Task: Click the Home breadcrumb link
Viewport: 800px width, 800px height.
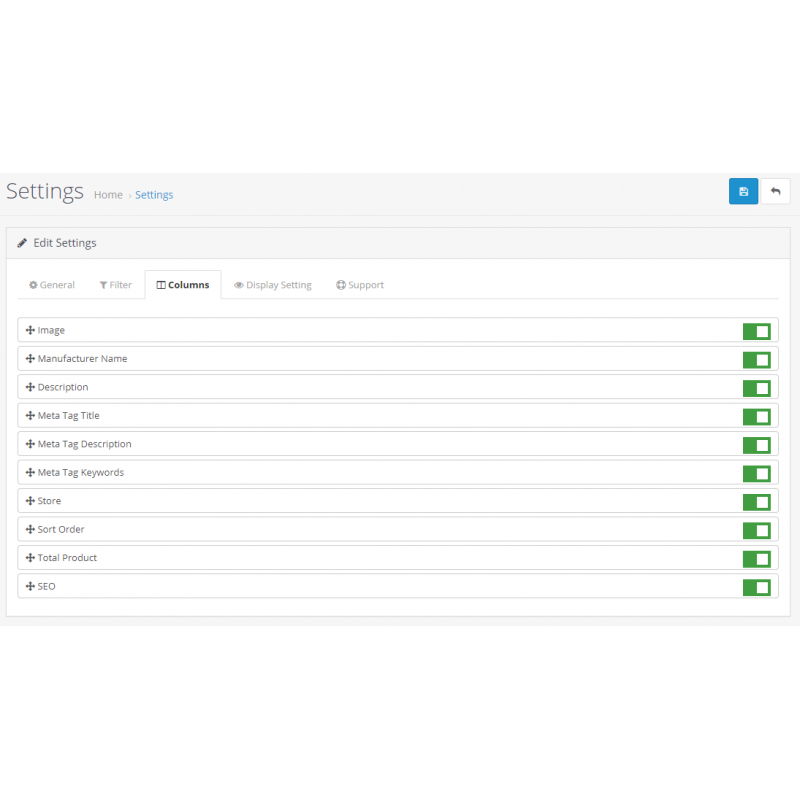Action: [x=108, y=195]
